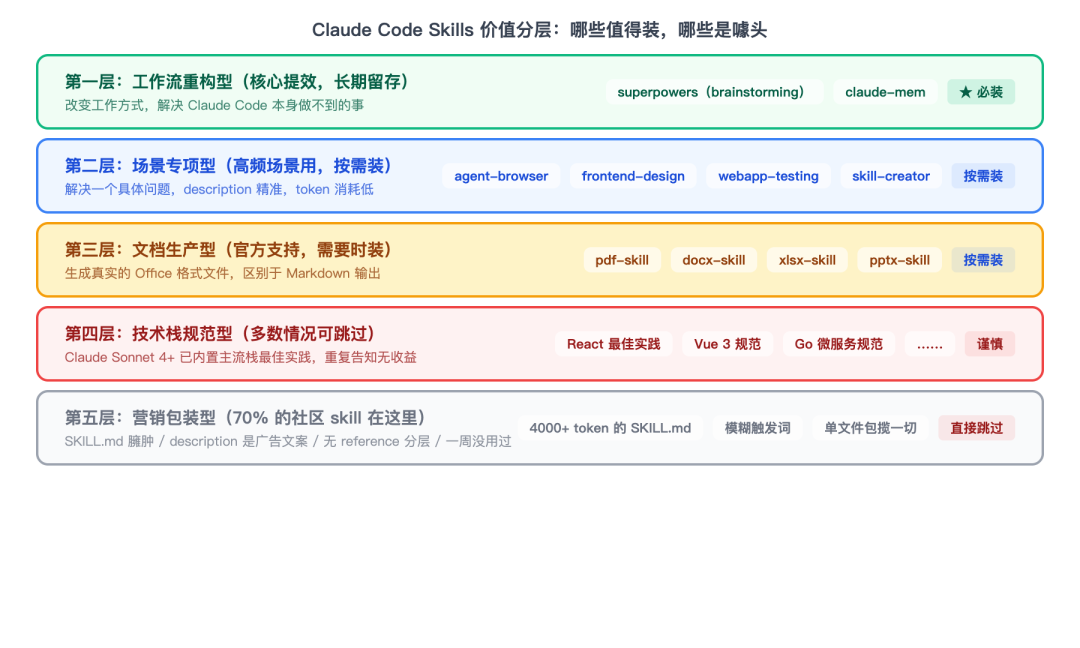
Task: Click the xlsx-skill tag
Action: click(x=807, y=260)
